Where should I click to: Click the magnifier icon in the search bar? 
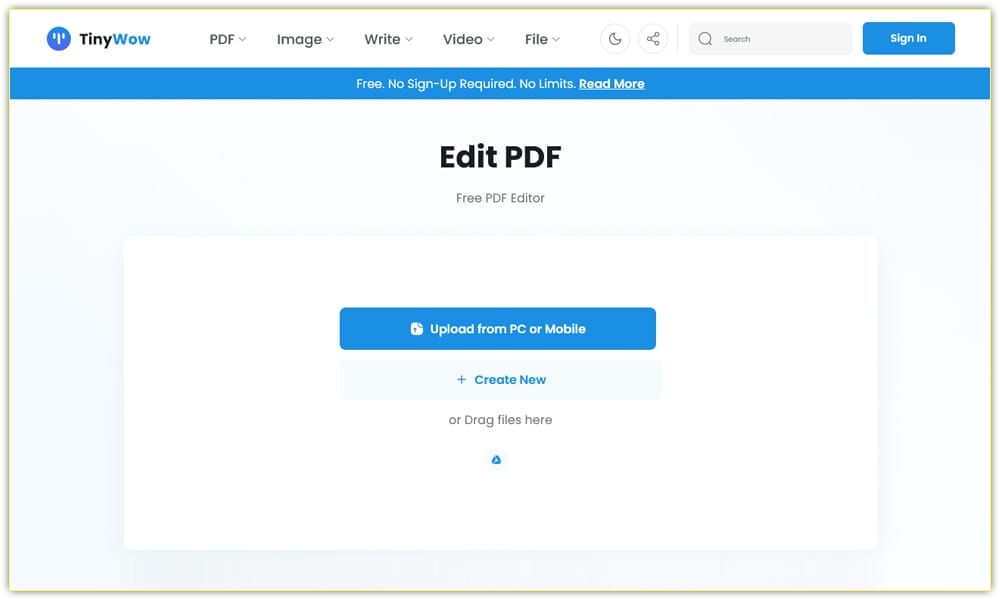tap(706, 38)
